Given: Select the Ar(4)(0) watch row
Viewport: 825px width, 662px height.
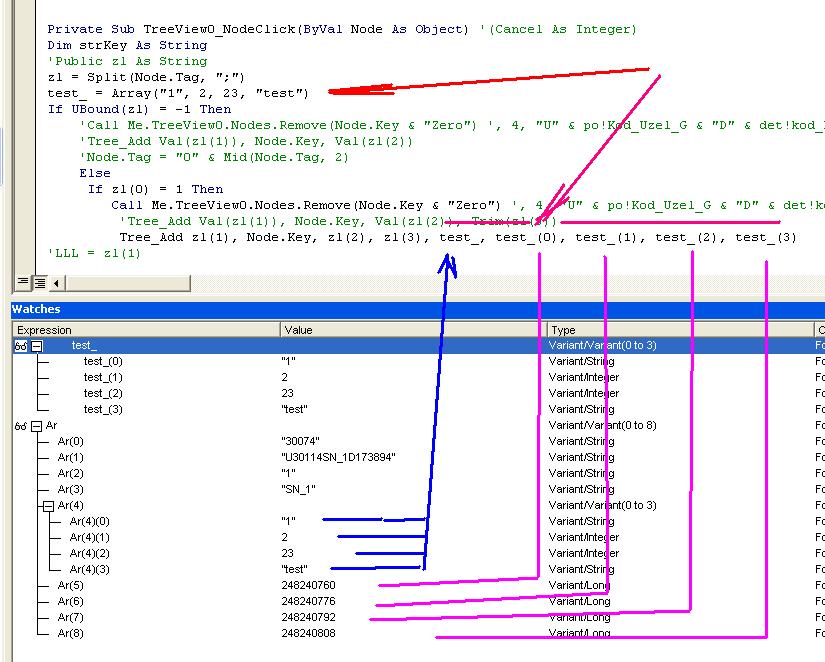Looking at the screenshot, I should [418, 521].
